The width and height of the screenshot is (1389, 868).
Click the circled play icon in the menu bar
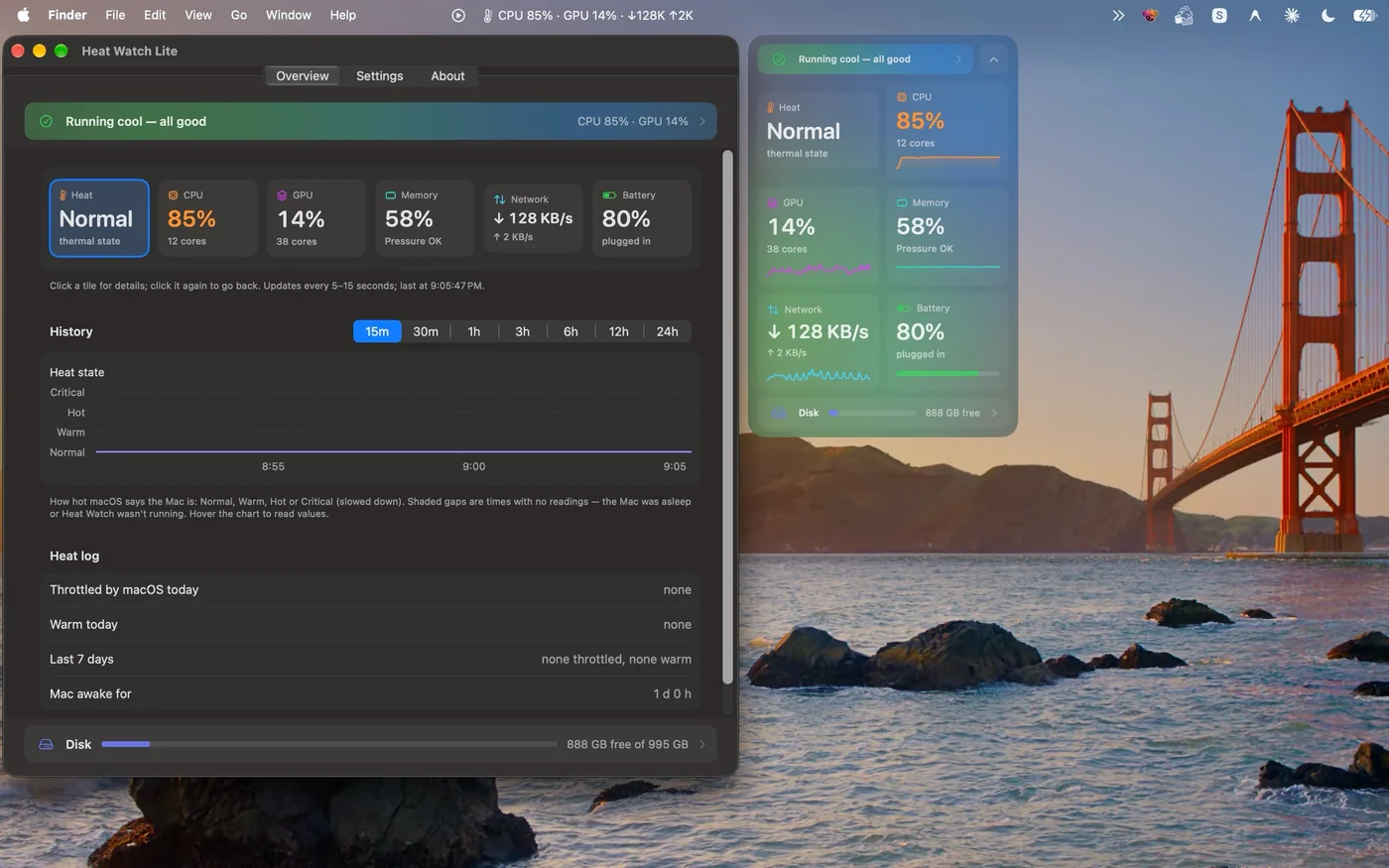click(457, 15)
